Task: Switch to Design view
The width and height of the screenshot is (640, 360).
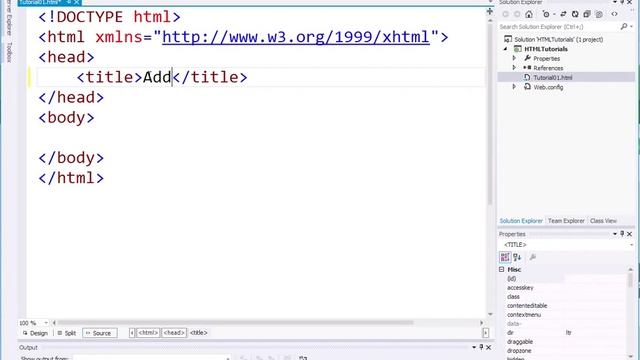Action: (x=35, y=333)
